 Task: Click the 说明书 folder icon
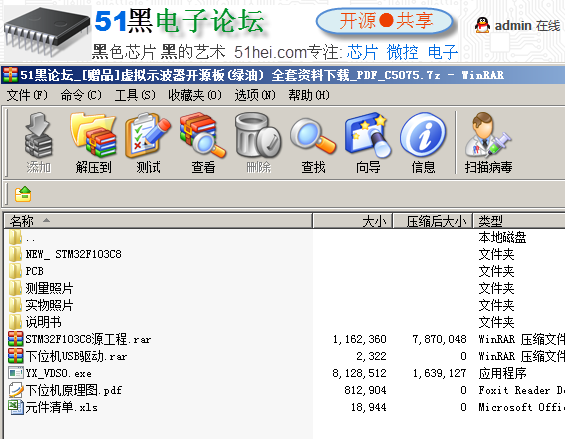pyautogui.click(x=15, y=322)
